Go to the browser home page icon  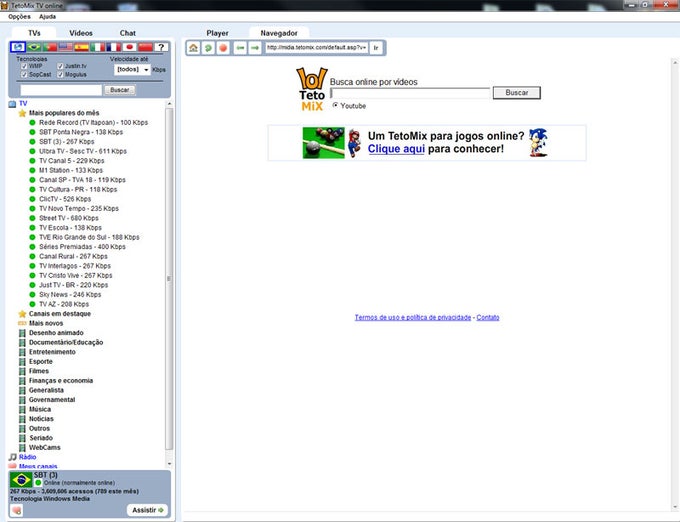pos(193,48)
